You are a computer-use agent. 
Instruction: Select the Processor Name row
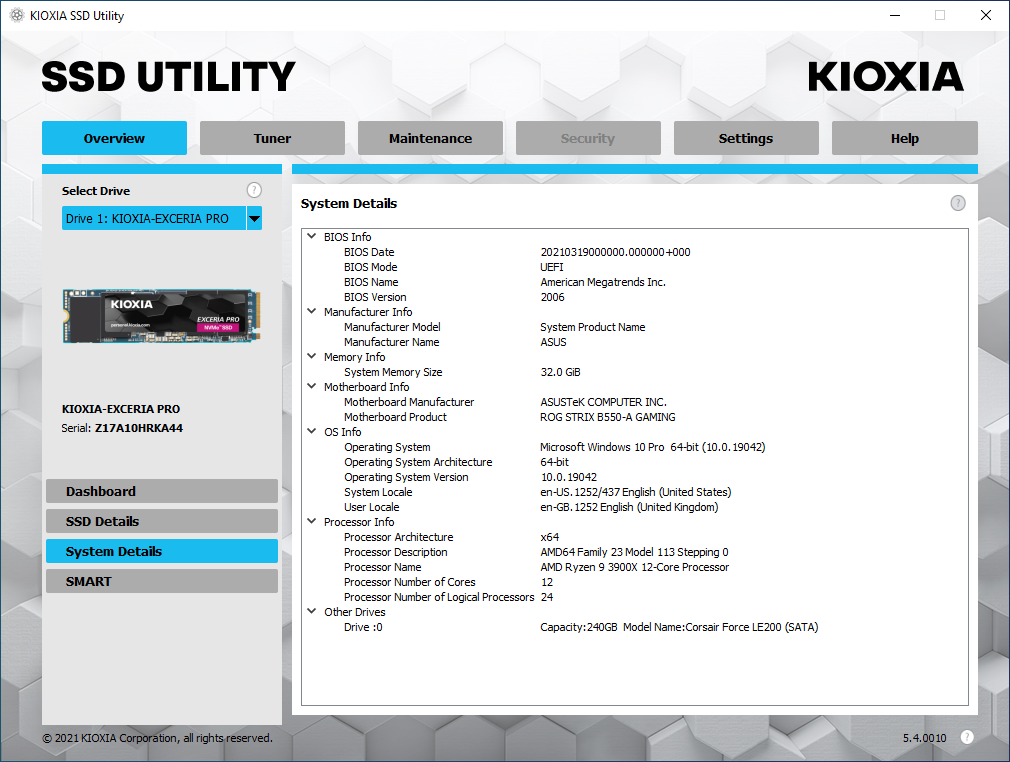(634, 567)
